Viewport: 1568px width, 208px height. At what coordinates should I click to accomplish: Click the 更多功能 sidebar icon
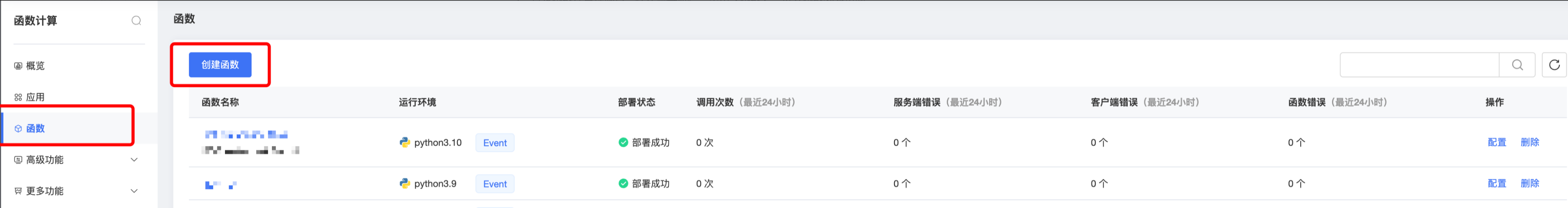(x=18, y=191)
